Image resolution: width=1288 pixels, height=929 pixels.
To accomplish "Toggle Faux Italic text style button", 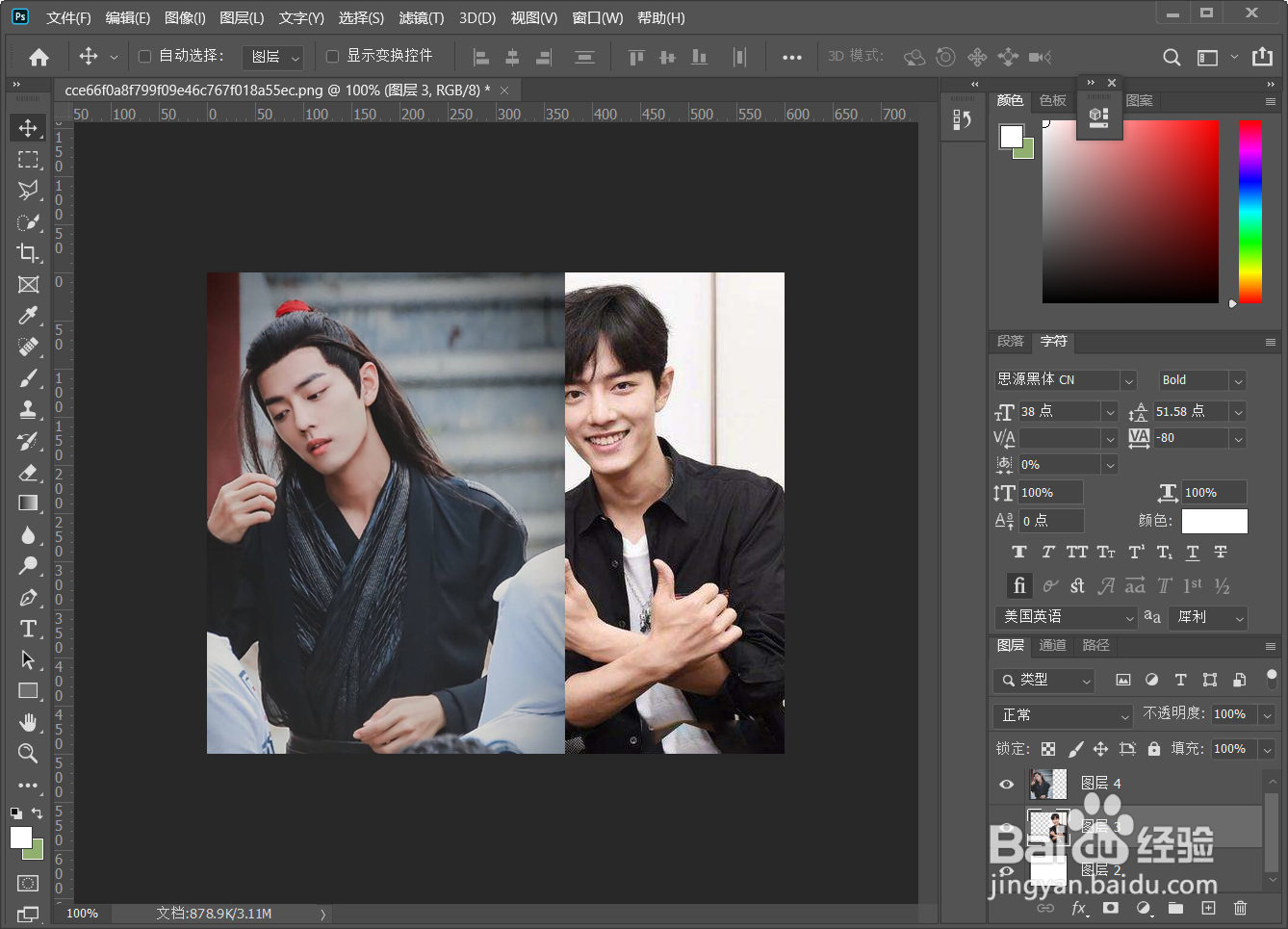I will [x=1048, y=552].
